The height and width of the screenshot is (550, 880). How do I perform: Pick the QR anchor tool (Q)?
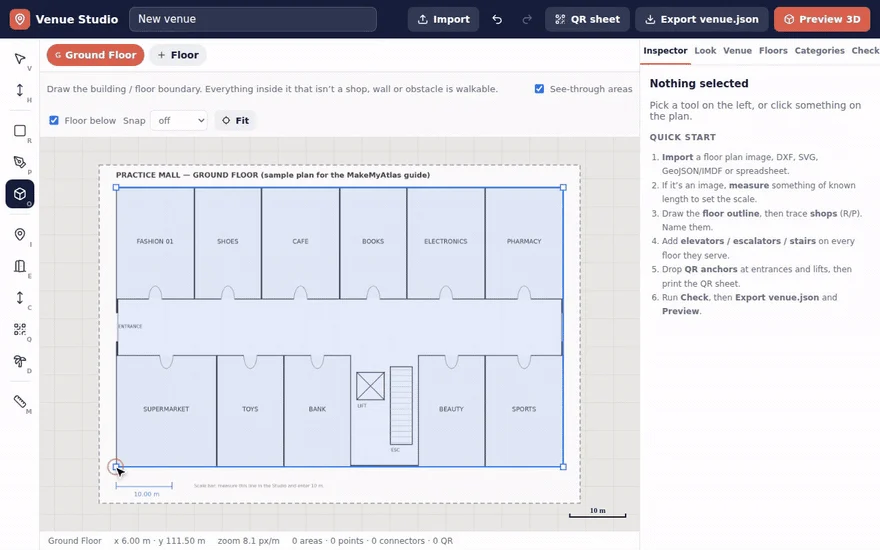(20, 329)
